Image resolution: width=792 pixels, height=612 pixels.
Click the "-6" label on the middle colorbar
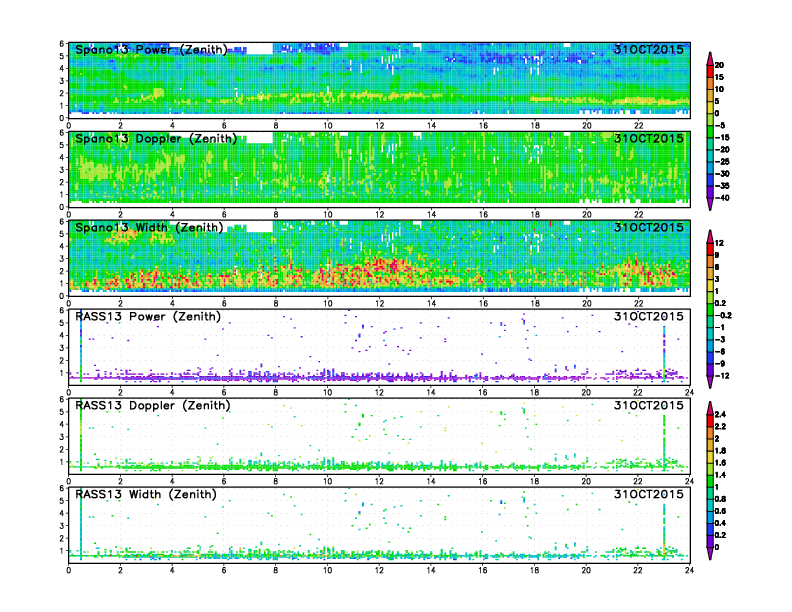tap(720, 352)
